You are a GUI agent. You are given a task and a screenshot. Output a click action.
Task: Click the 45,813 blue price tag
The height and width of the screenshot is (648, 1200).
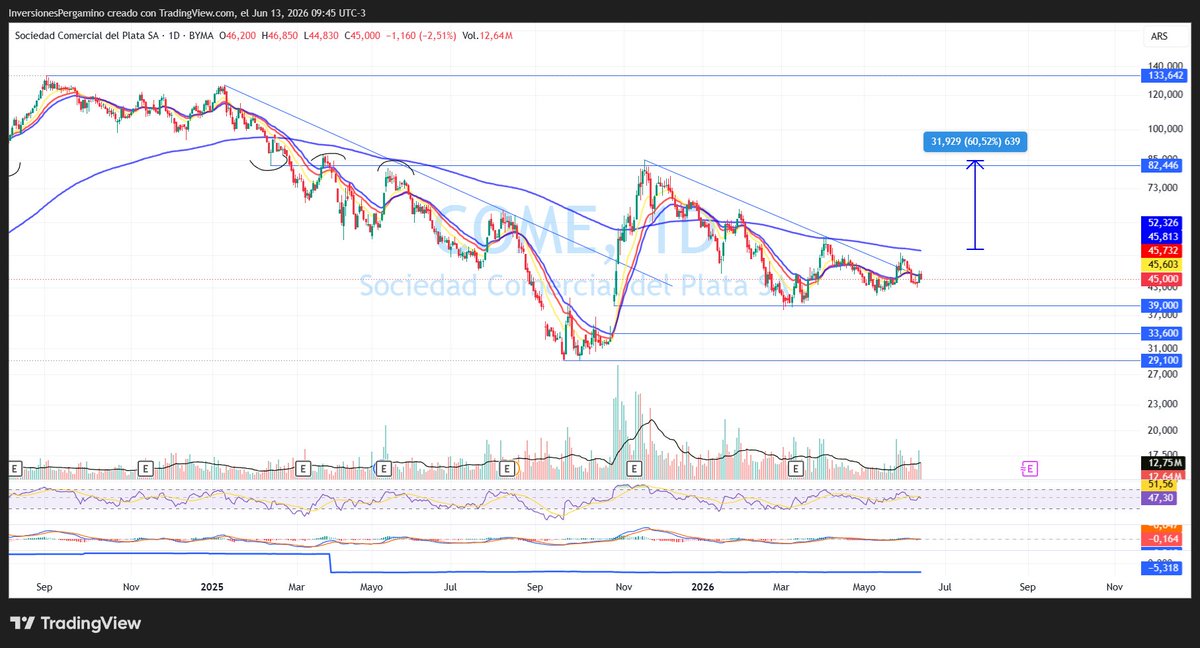tap(1165, 236)
